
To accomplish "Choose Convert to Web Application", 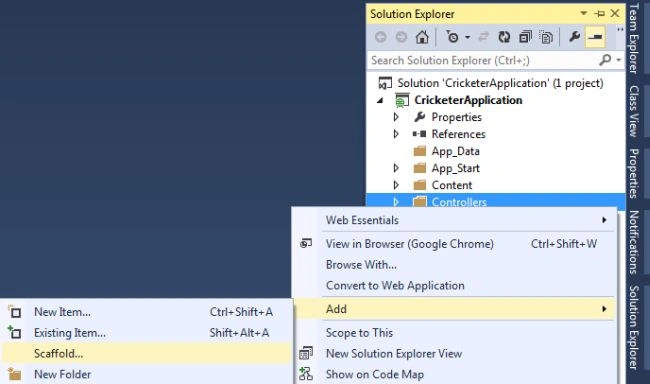I will point(455,285).
